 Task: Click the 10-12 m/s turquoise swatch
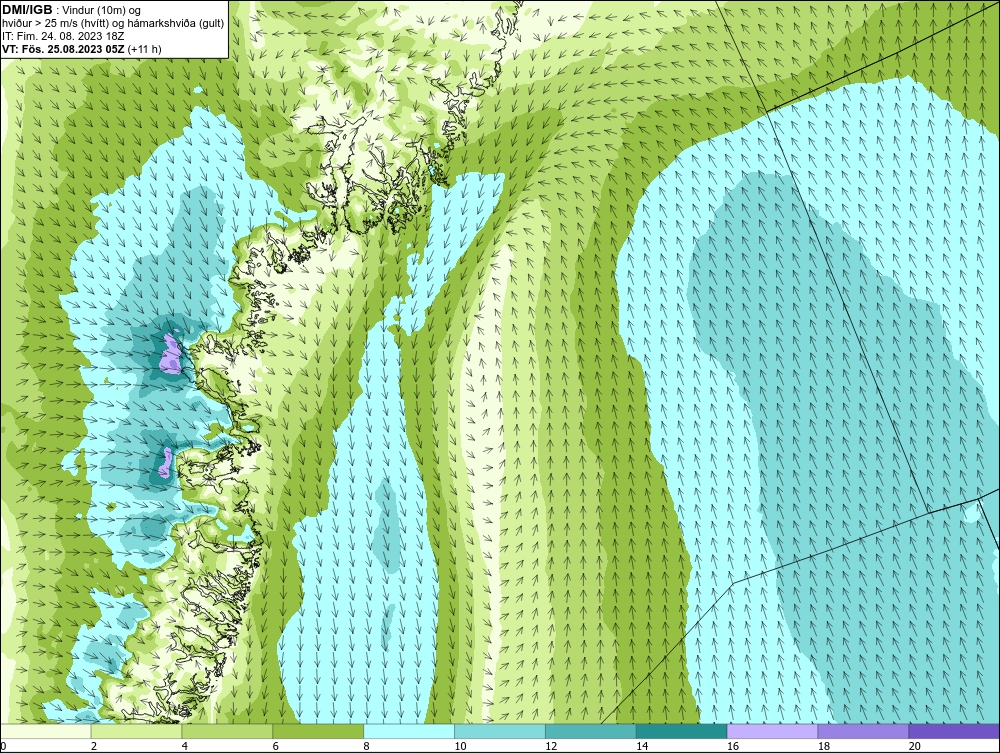[500, 731]
